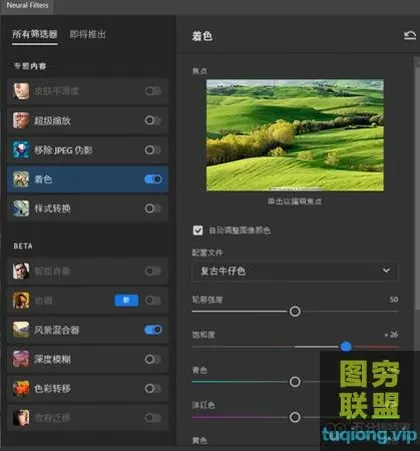420x451 pixels.
Task: Click the 深度模糊 filter name
Action: (x=53, y=359)
